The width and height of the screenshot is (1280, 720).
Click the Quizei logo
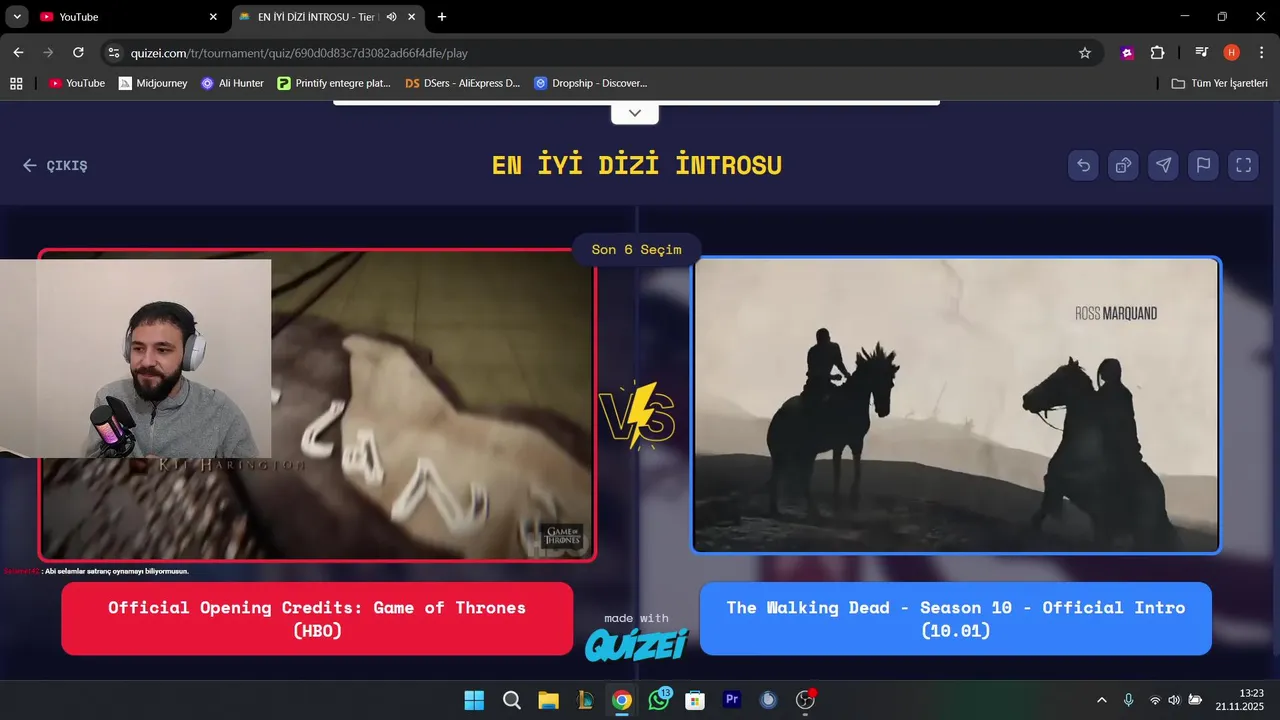point(636,644)
